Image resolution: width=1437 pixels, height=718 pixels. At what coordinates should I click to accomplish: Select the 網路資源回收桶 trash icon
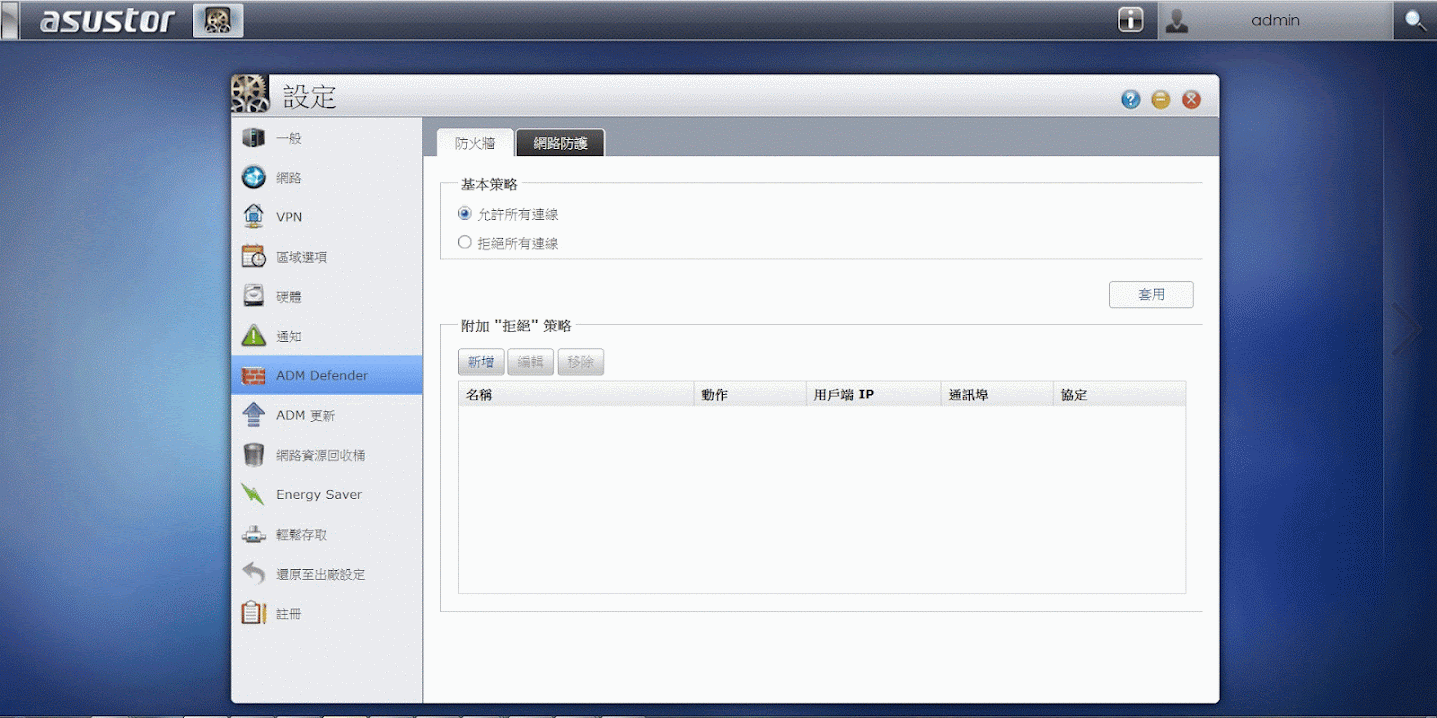[x=254, y=455]
